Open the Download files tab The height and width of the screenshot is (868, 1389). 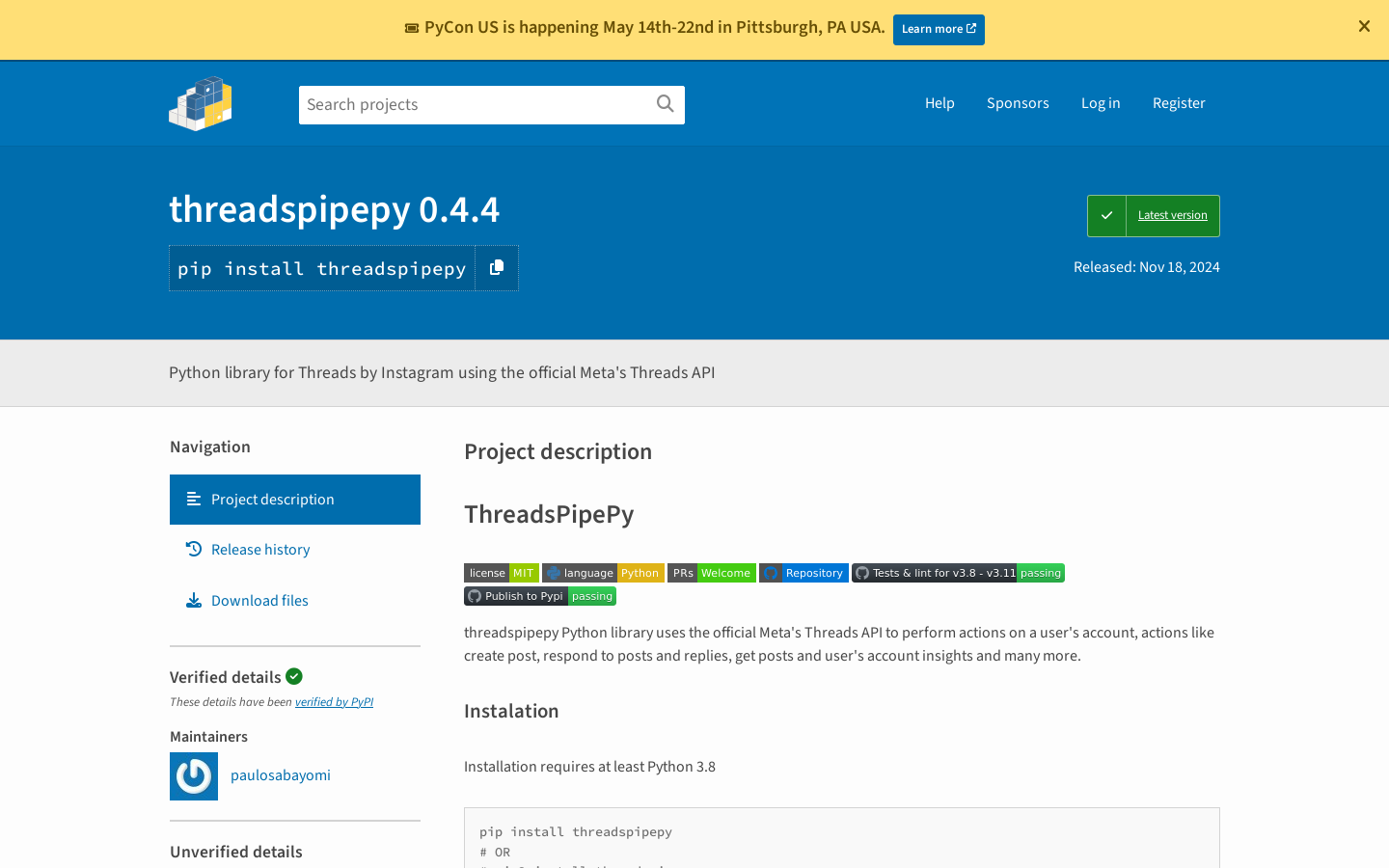295,601
